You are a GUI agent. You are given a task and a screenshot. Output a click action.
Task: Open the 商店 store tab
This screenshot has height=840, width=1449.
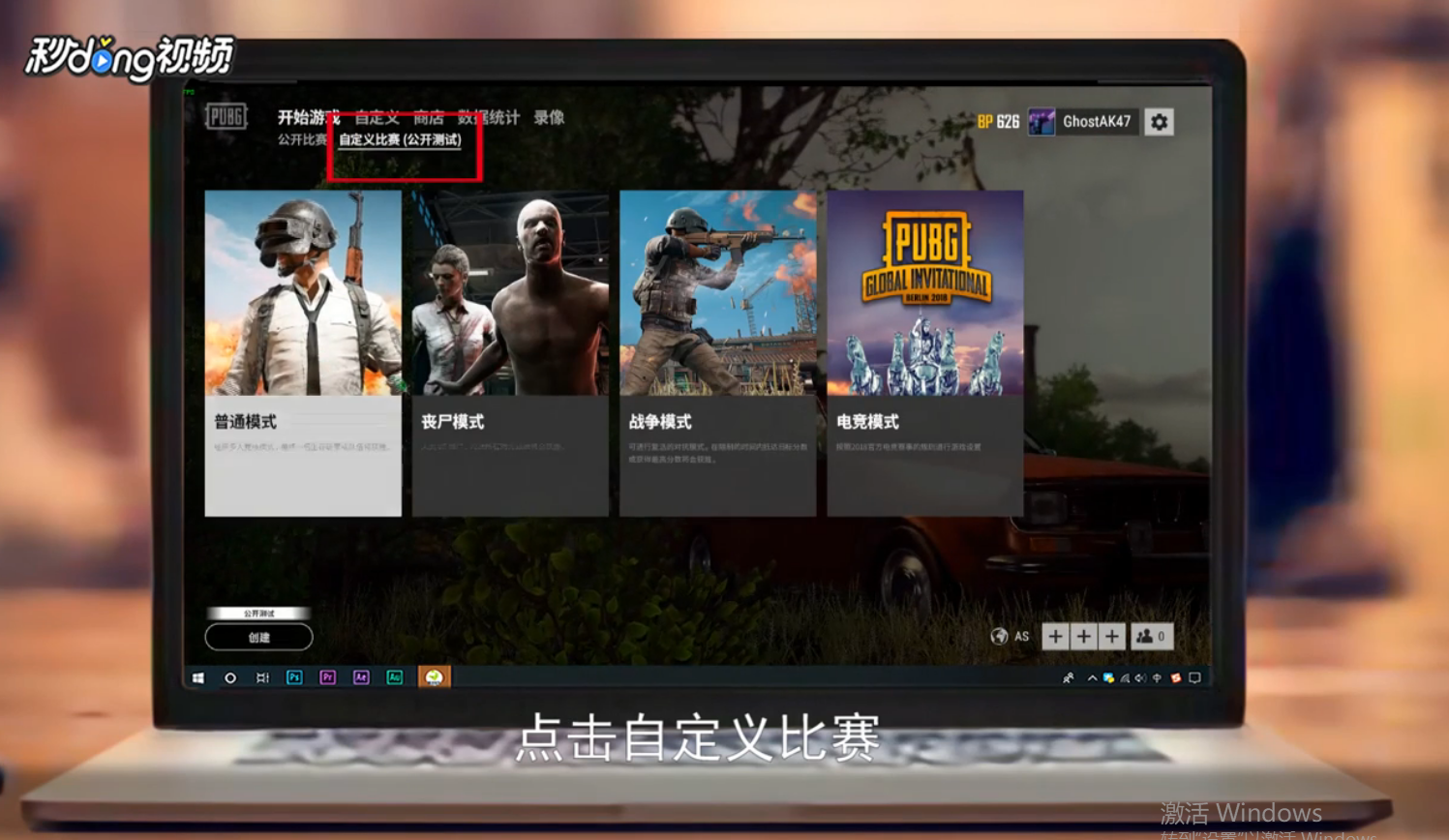(429, 118)
